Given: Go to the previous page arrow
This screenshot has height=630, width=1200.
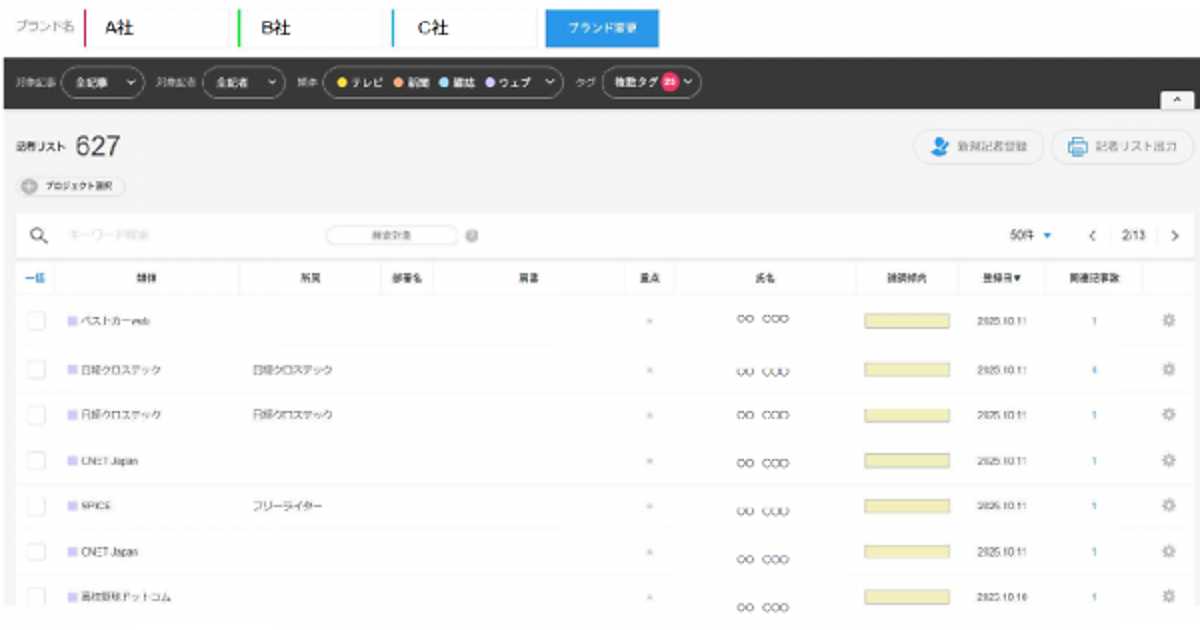Looking at the screenshot, I should tap(1092, 236).
